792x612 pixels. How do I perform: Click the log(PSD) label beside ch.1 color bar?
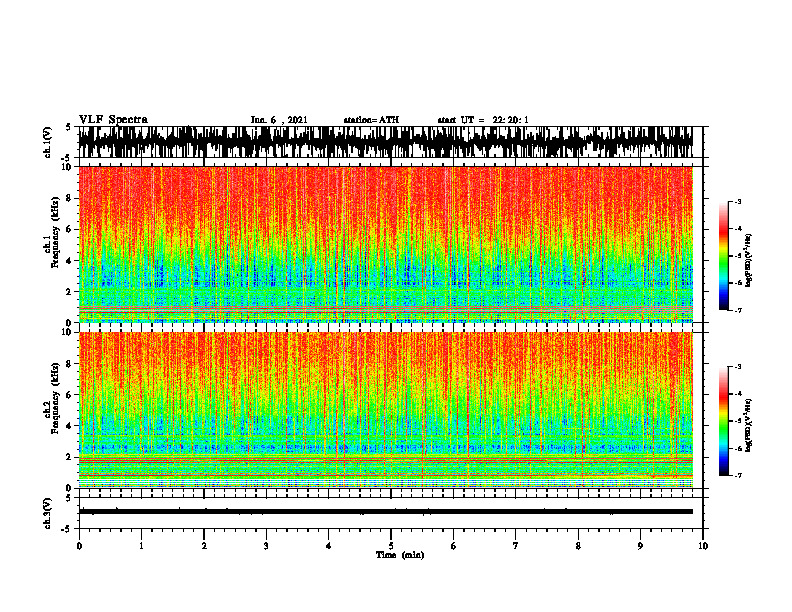tap(749, 260)
